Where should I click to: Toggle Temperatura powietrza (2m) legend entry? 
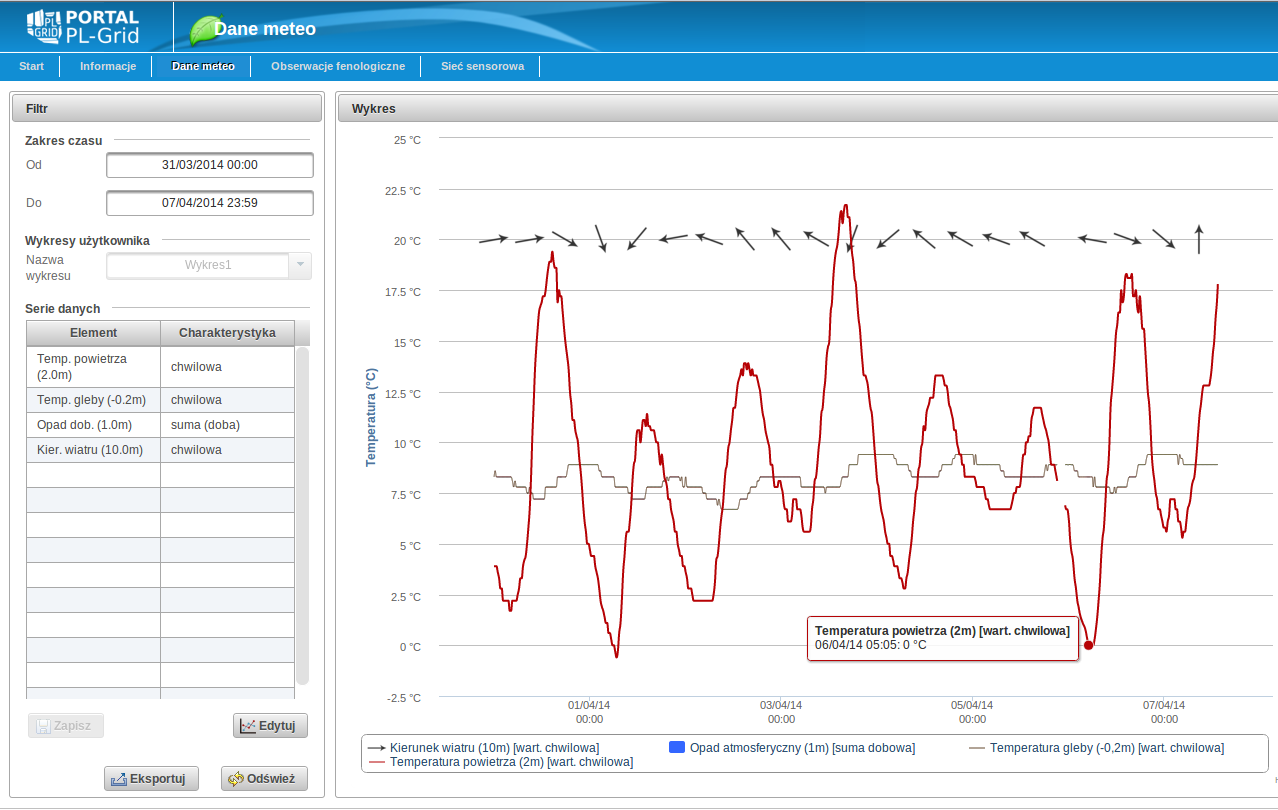click(x=500, y=762)
